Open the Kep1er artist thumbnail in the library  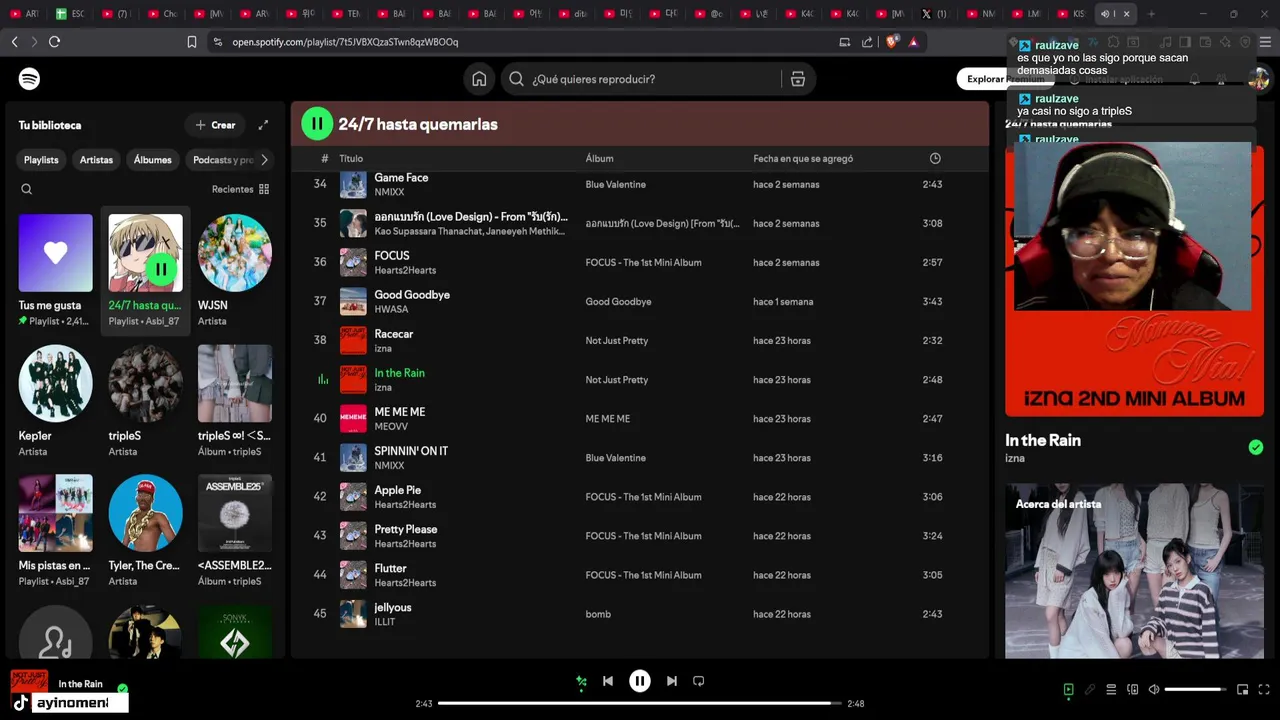click(x=55, y=383)
